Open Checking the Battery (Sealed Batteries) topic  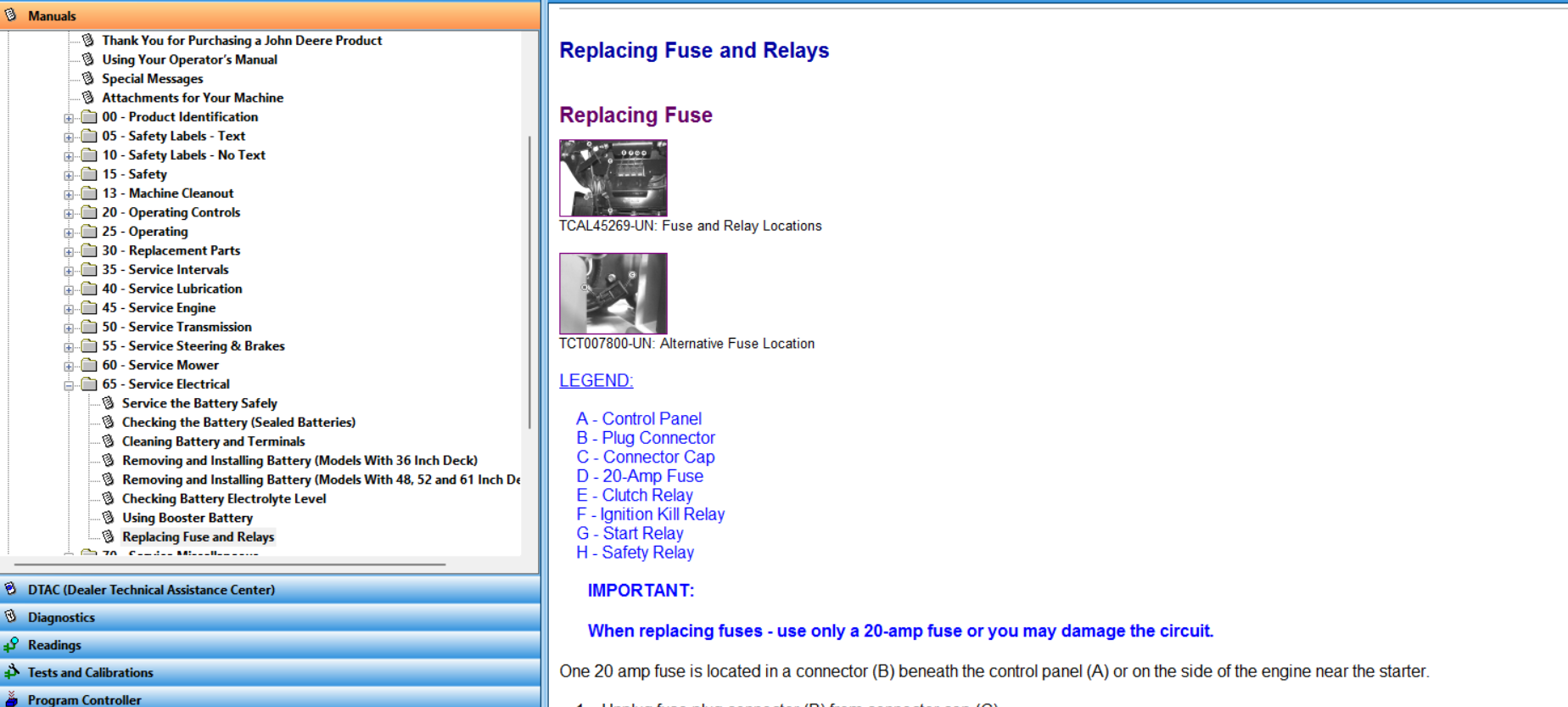click(x=238, y=422)
